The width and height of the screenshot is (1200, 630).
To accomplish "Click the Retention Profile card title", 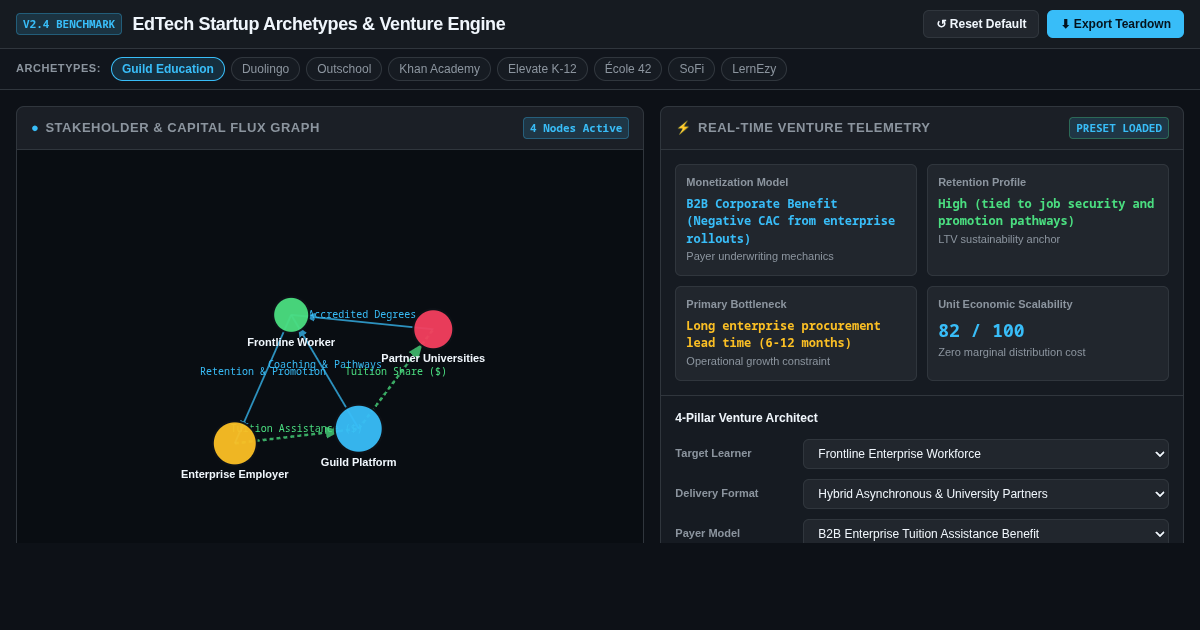I will [x=982, y=182].
